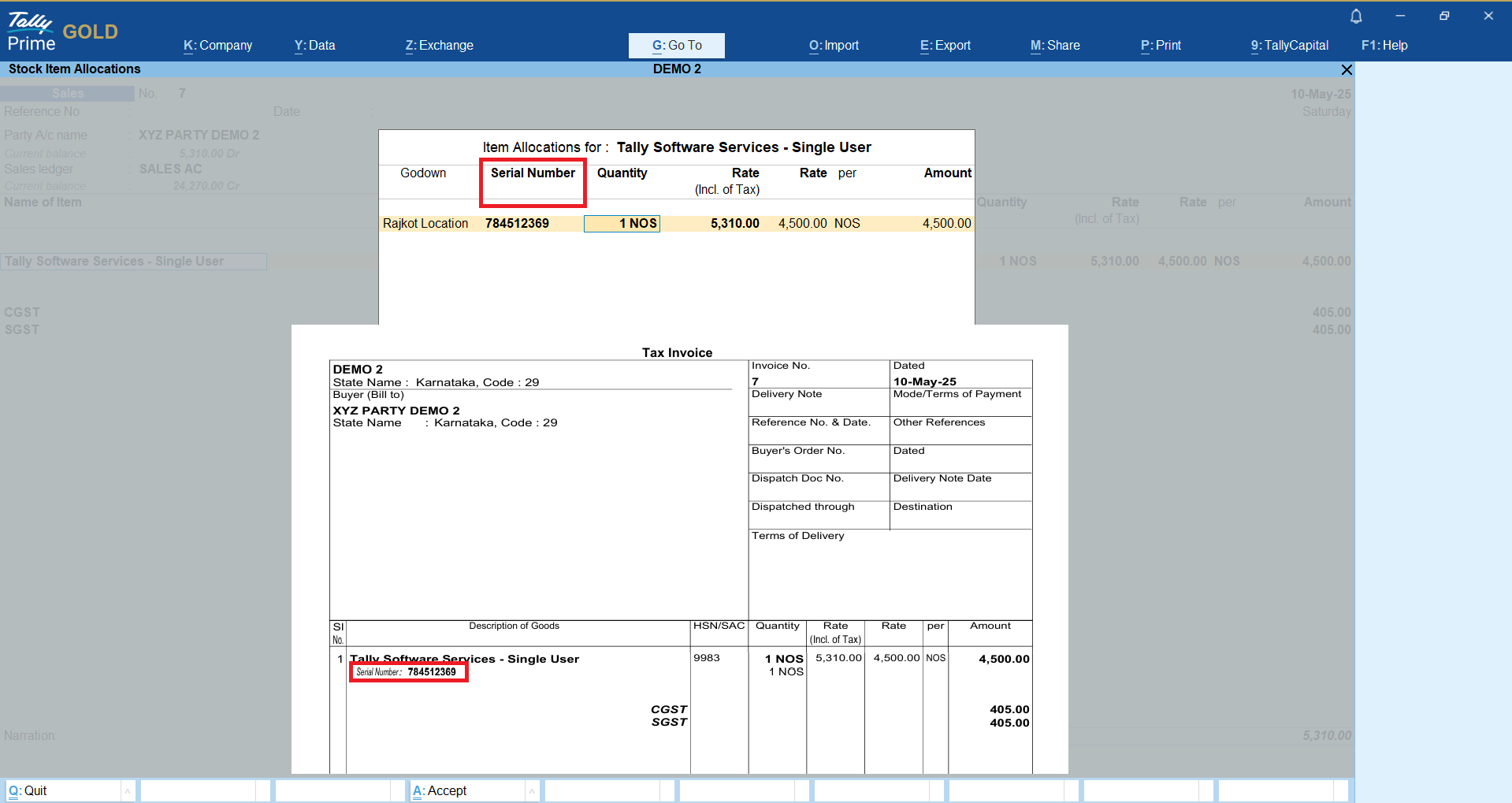1512x803 pixels.
Task: Click the Tally Prime logo
Action: coord(32,32)
